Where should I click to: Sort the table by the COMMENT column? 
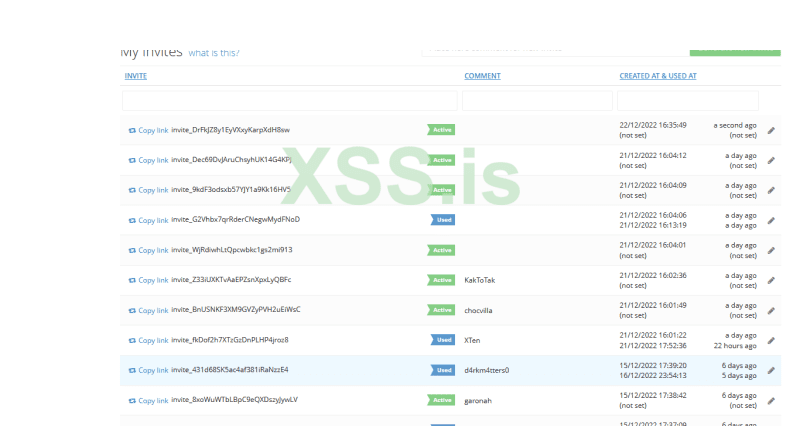pyautogui.click(x=482, y=76)
